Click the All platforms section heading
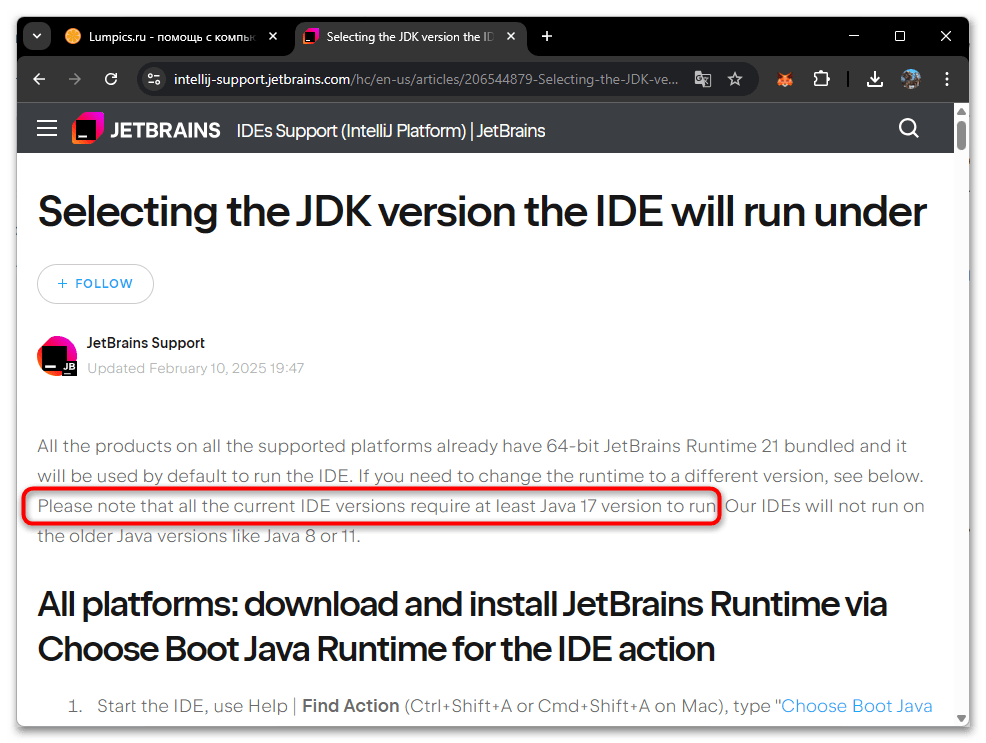This screenshot has height=743, width=986. click(462, 627)
